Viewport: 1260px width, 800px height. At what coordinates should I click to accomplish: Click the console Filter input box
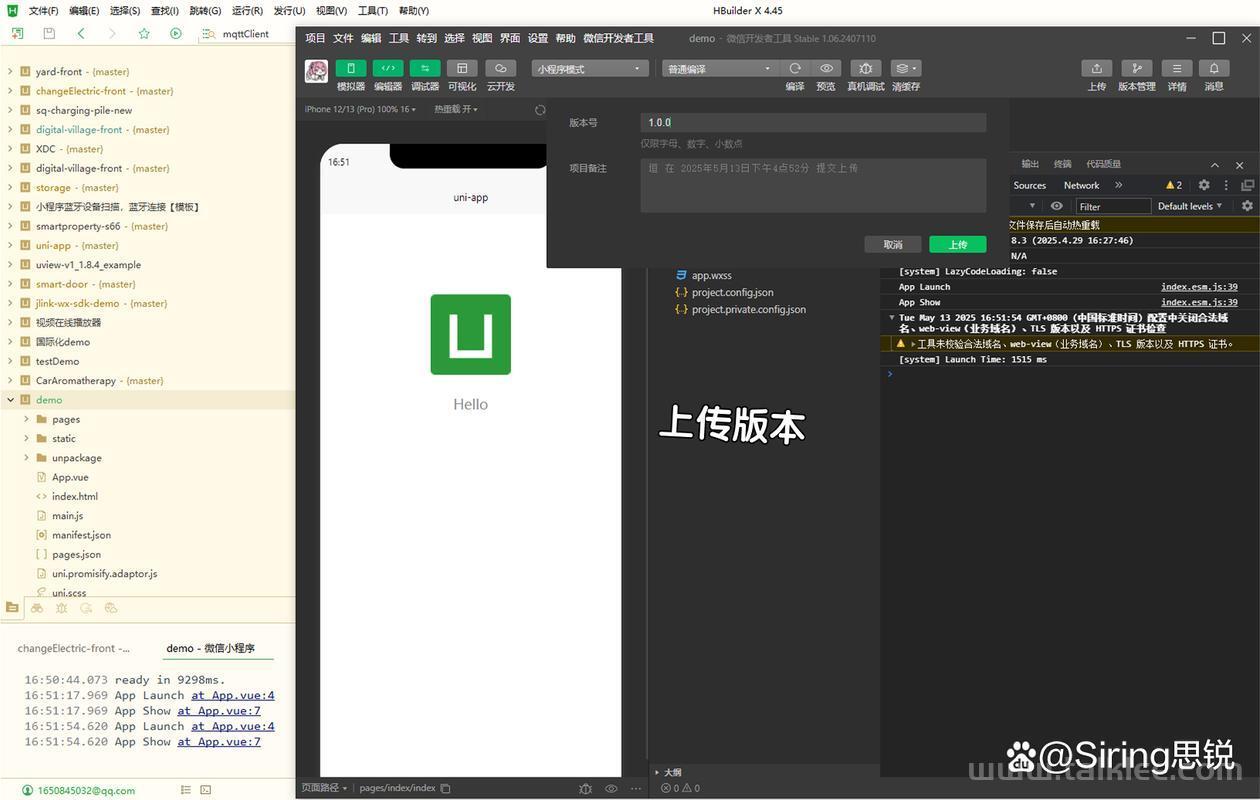(x=1113, y=206)
